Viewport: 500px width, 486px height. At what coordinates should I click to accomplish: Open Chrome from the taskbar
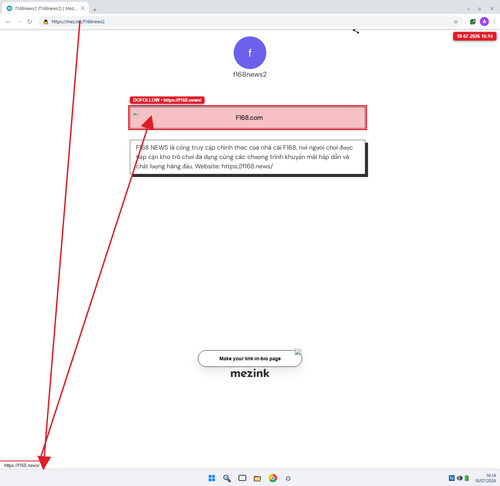pos(273,478)
